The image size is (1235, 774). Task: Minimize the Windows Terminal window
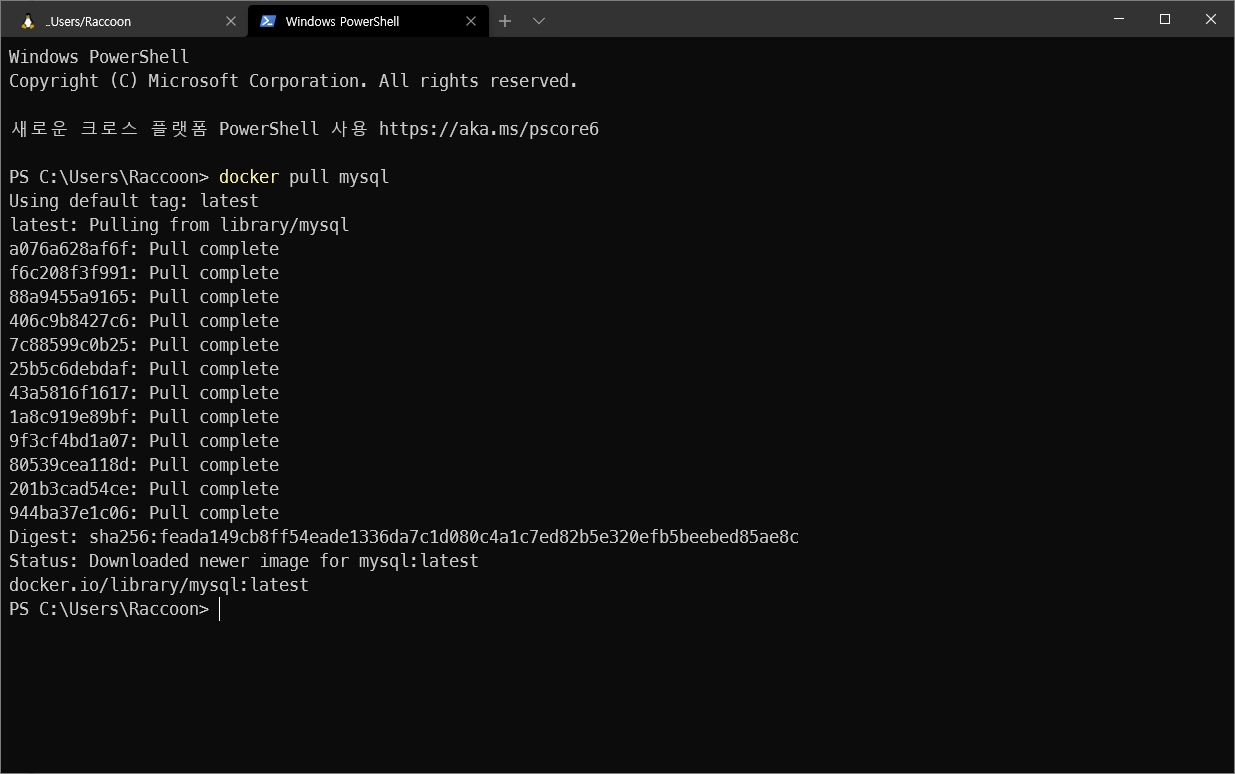pos(1118,19)
